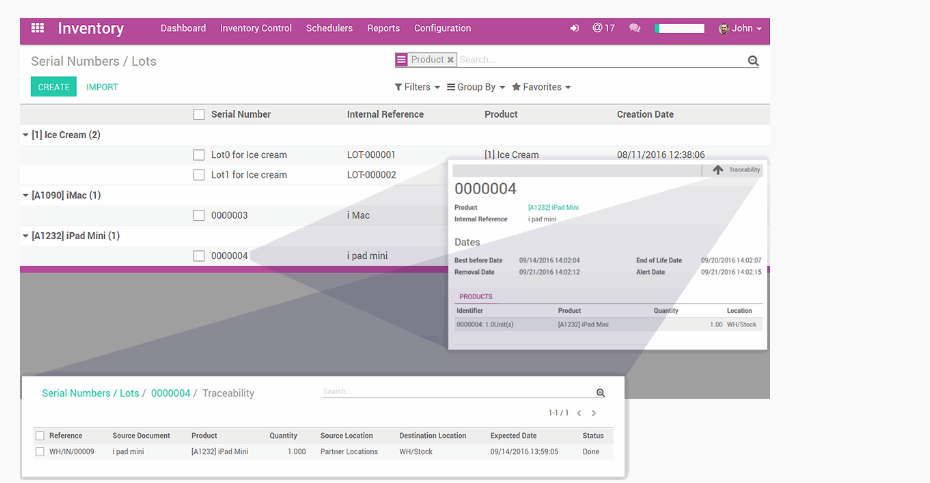Viewport: 930px width, 483px height.
Task: Click the WH/IN/00009 reference cell
Action: [72, 452]
